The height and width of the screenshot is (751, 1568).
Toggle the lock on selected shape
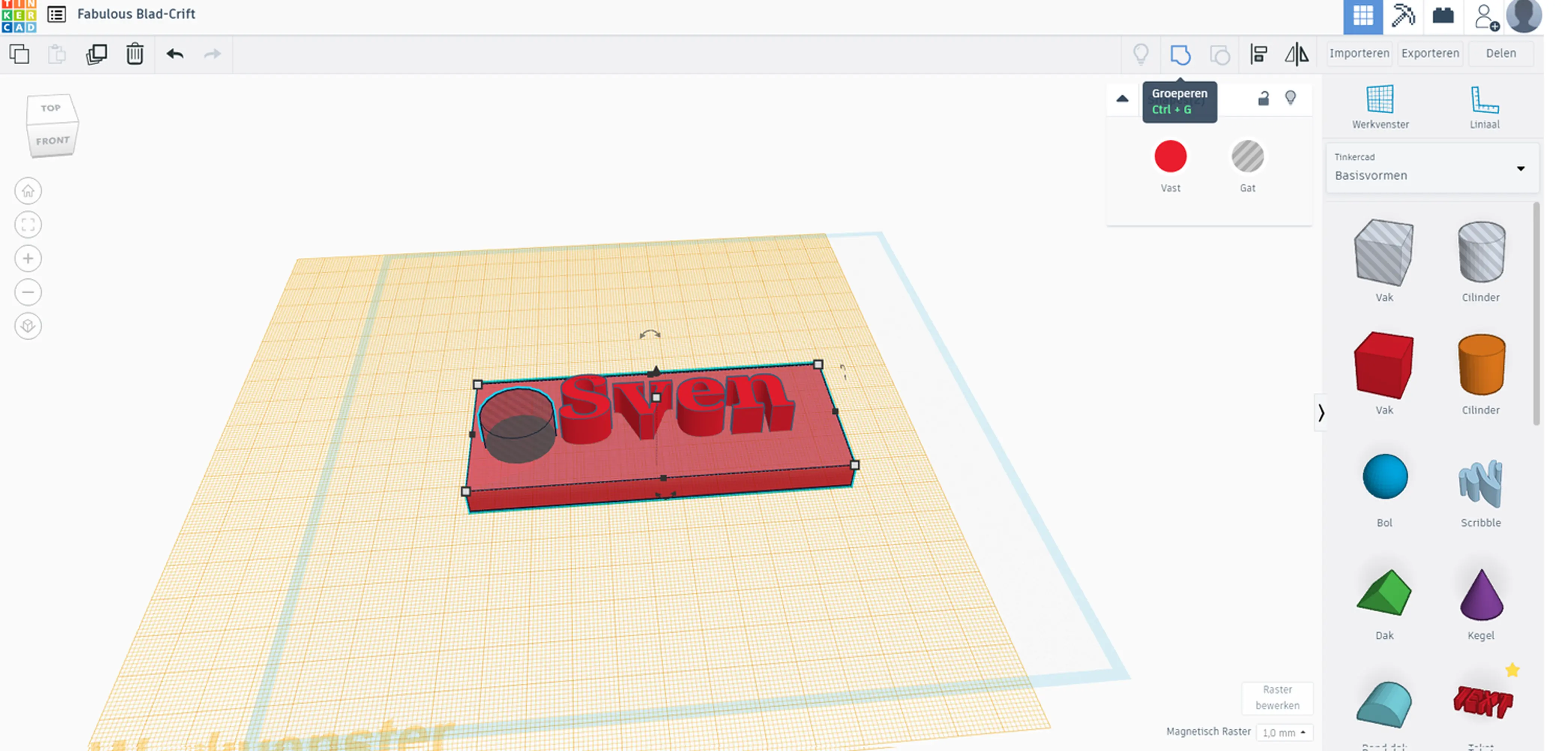click(1264, 98)
